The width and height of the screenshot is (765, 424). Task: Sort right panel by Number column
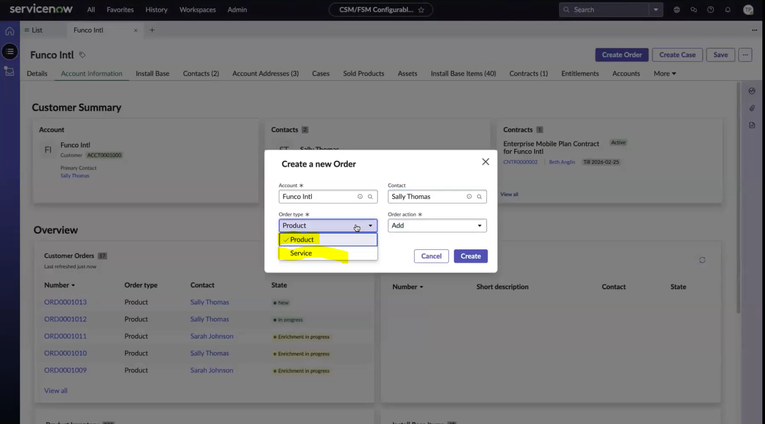click(x=408, y=287)
